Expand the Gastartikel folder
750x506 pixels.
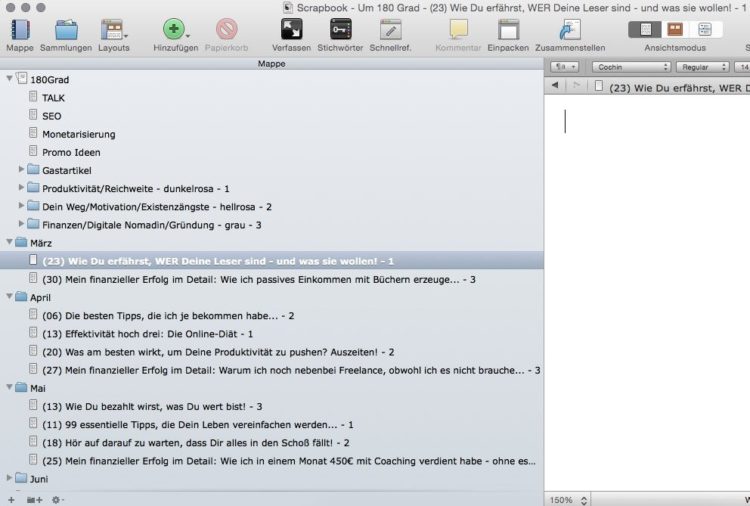[21, 169]
